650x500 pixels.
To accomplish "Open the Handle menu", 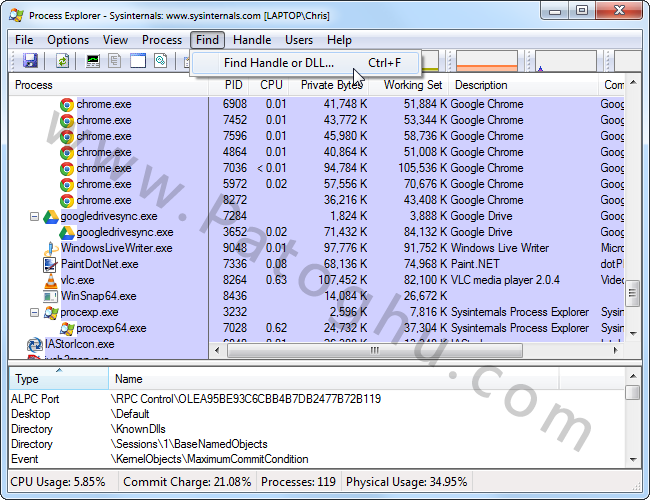I will point(252,40).
